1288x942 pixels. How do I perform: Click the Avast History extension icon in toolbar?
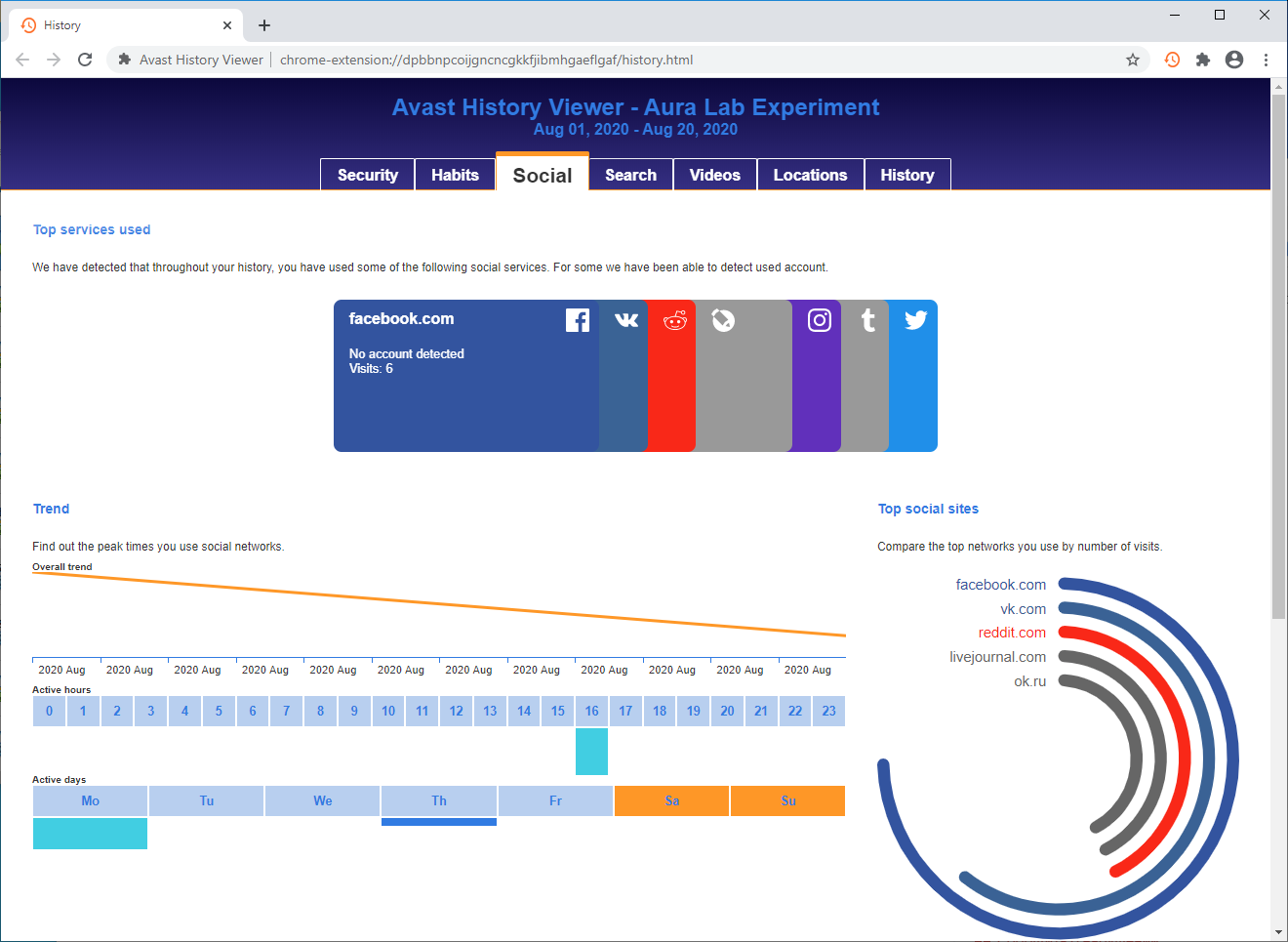pos(1172,60)
